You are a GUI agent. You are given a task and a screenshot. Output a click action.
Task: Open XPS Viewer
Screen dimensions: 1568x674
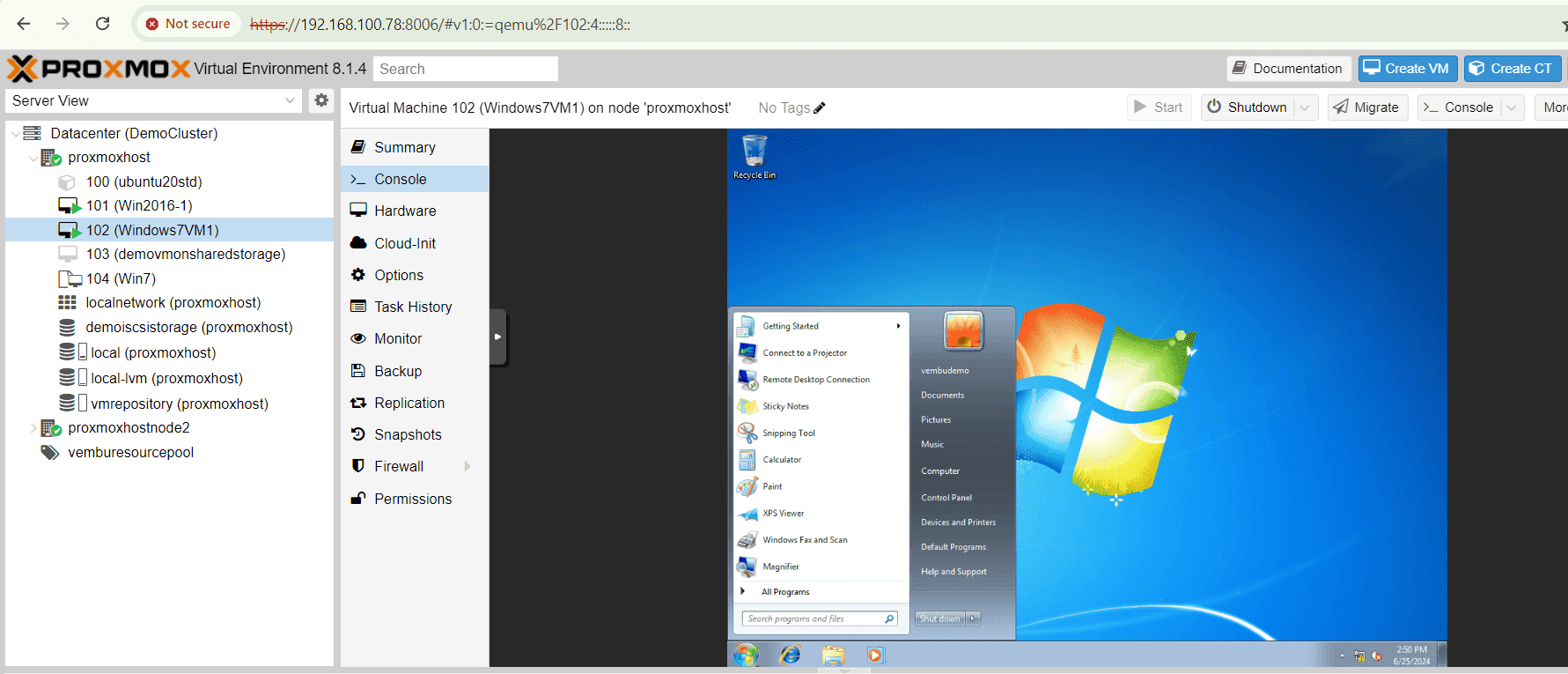click(x=819, y=513)
